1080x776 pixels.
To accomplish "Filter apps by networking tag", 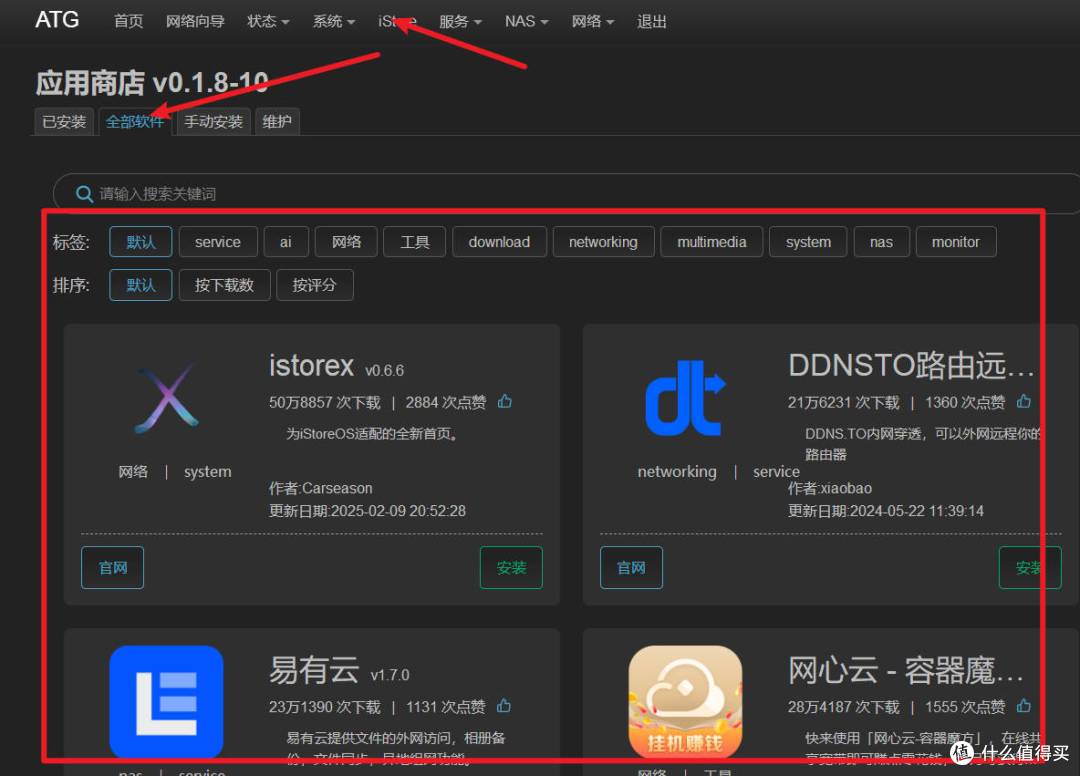I will [x=603, y=242].
